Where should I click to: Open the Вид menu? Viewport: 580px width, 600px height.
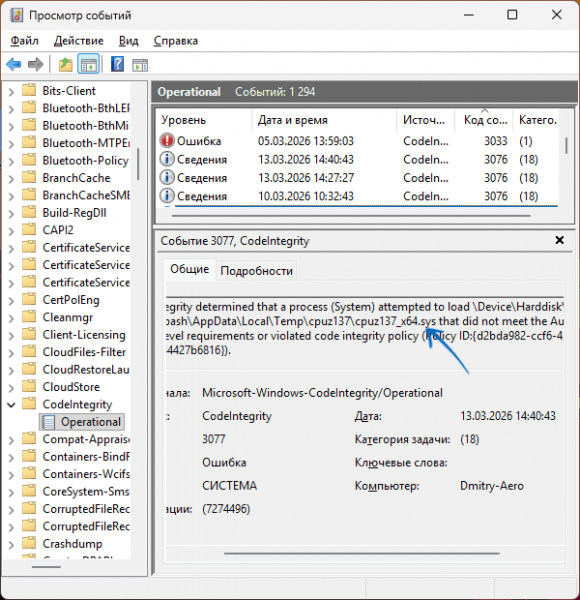129,41
